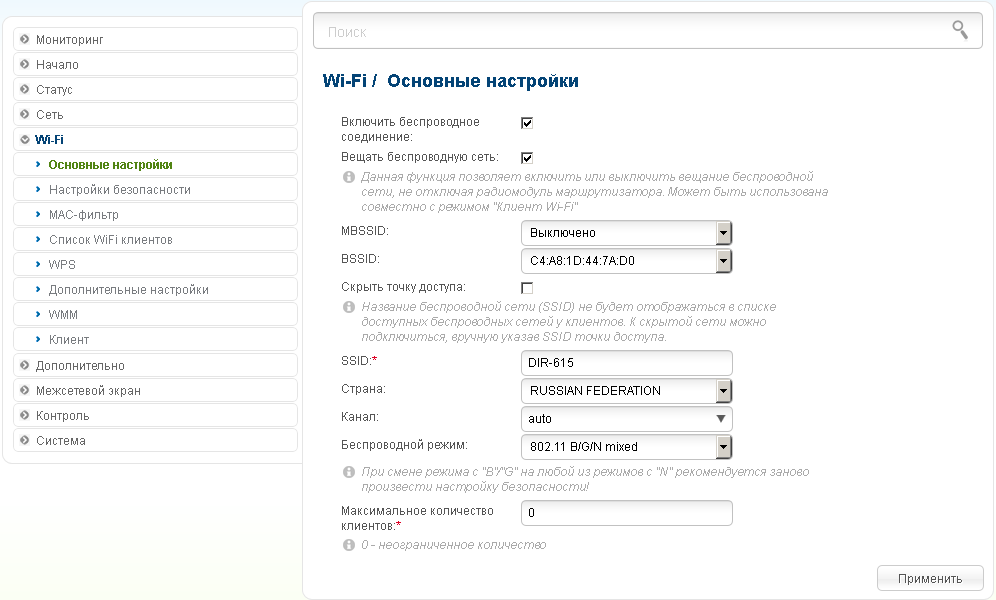Image resolution: width=996 pixels, height=600 pixels.
Task: Open the WPS menu item
Action: (62, 265)
